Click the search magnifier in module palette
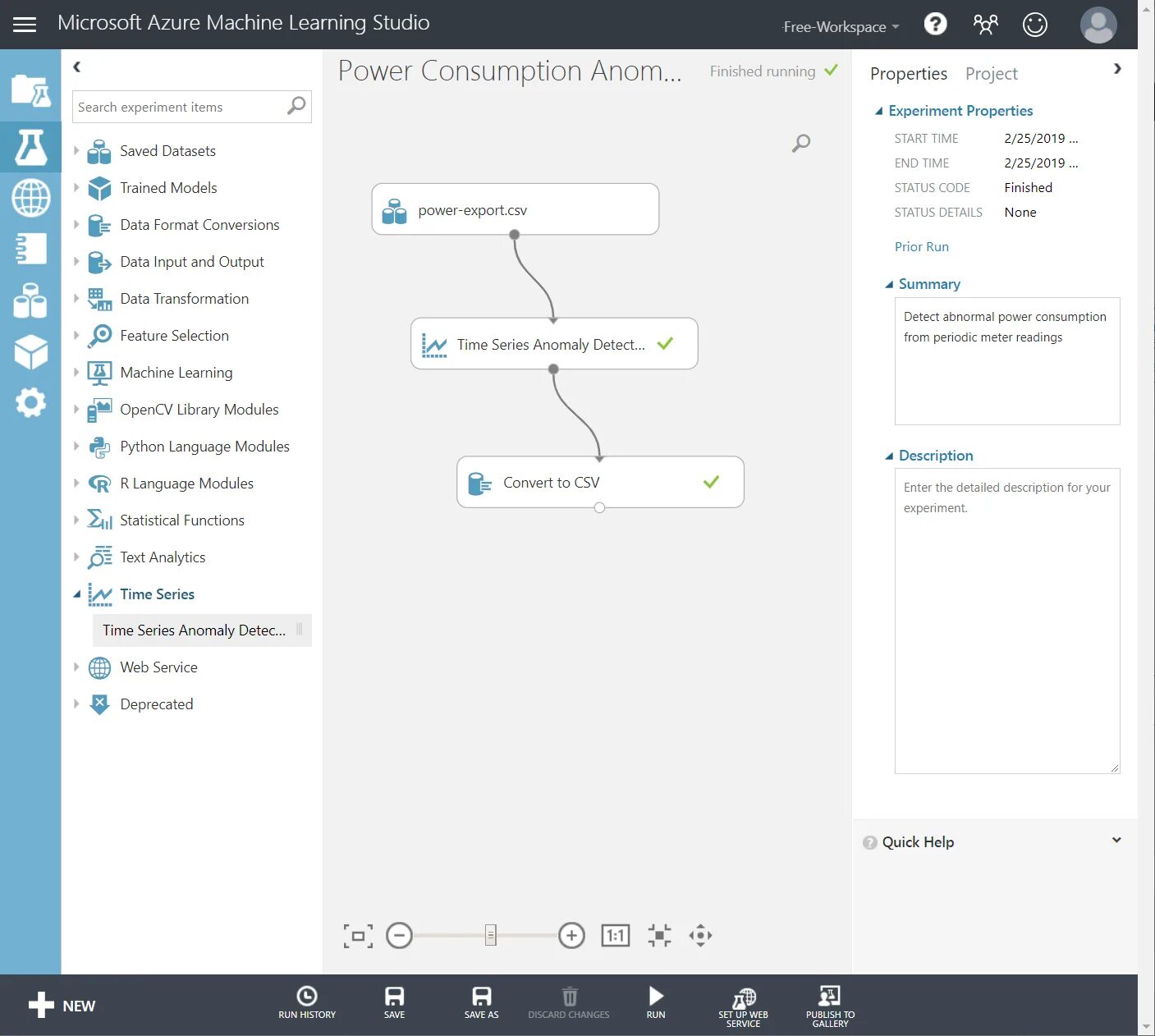The image size is (1155, 1036). (x=296, y=106)
